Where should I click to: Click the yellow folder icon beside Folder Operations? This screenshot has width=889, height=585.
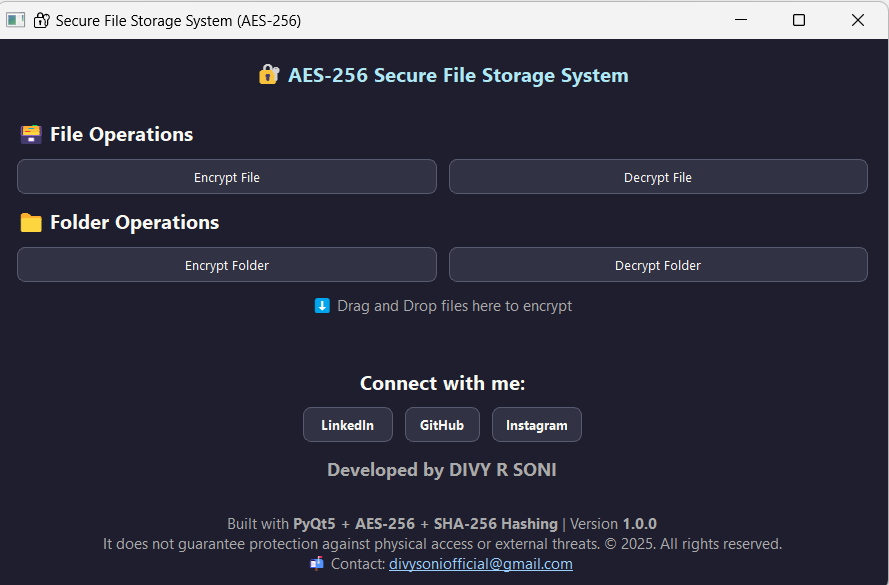31,222
